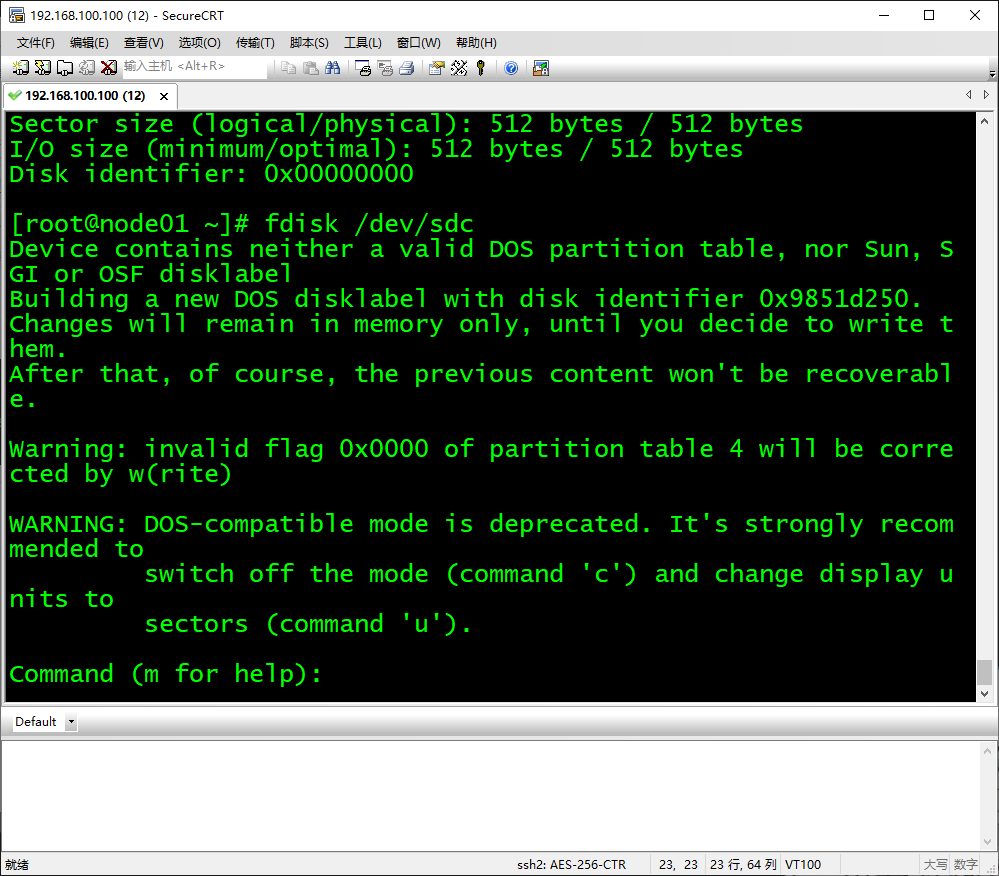
Task: Click the Print Selection icon
Action: tap(385, 68)
